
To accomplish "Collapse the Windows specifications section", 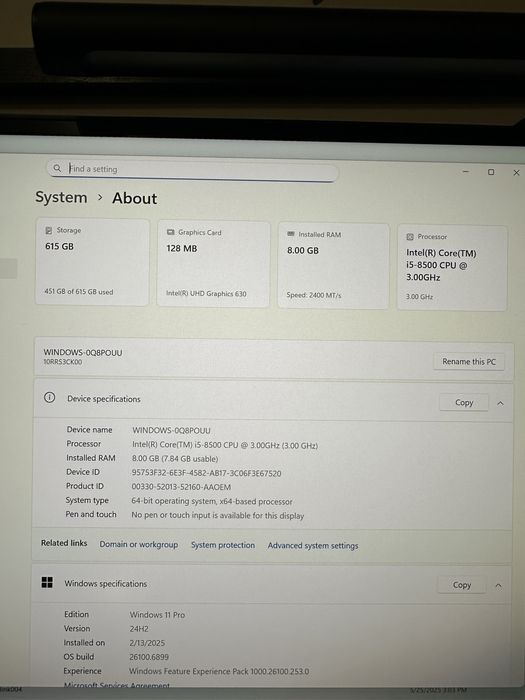I will pyautogui.click(x=499, y=585).
